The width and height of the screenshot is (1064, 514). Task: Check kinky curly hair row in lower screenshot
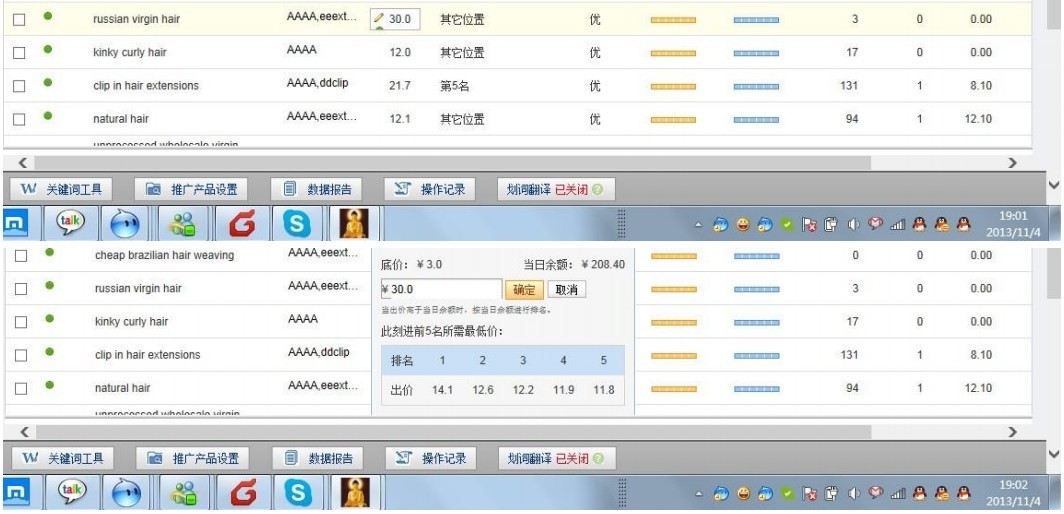pos(21,323)
